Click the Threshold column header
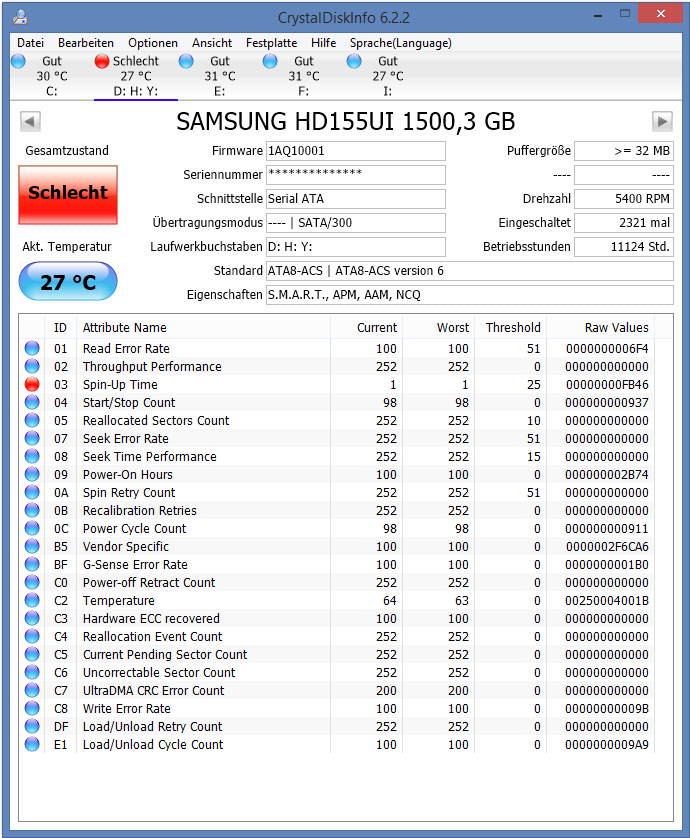 511,328
